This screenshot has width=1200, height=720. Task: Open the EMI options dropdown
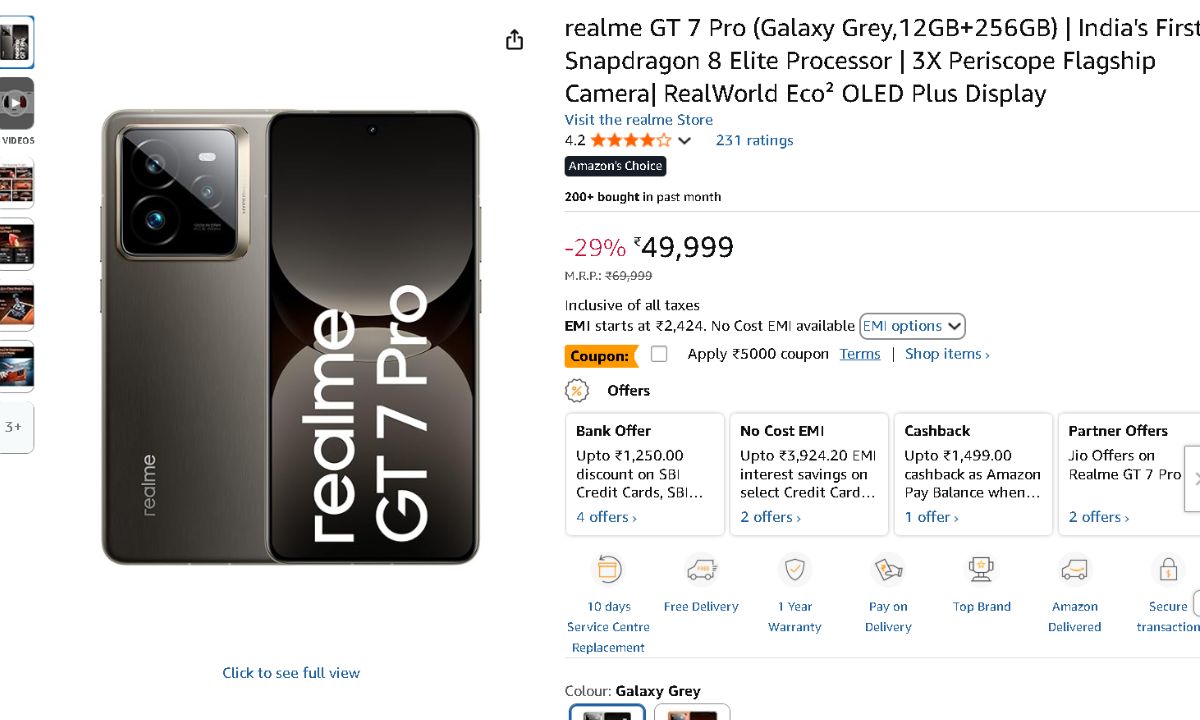click(x=912, y=326)
